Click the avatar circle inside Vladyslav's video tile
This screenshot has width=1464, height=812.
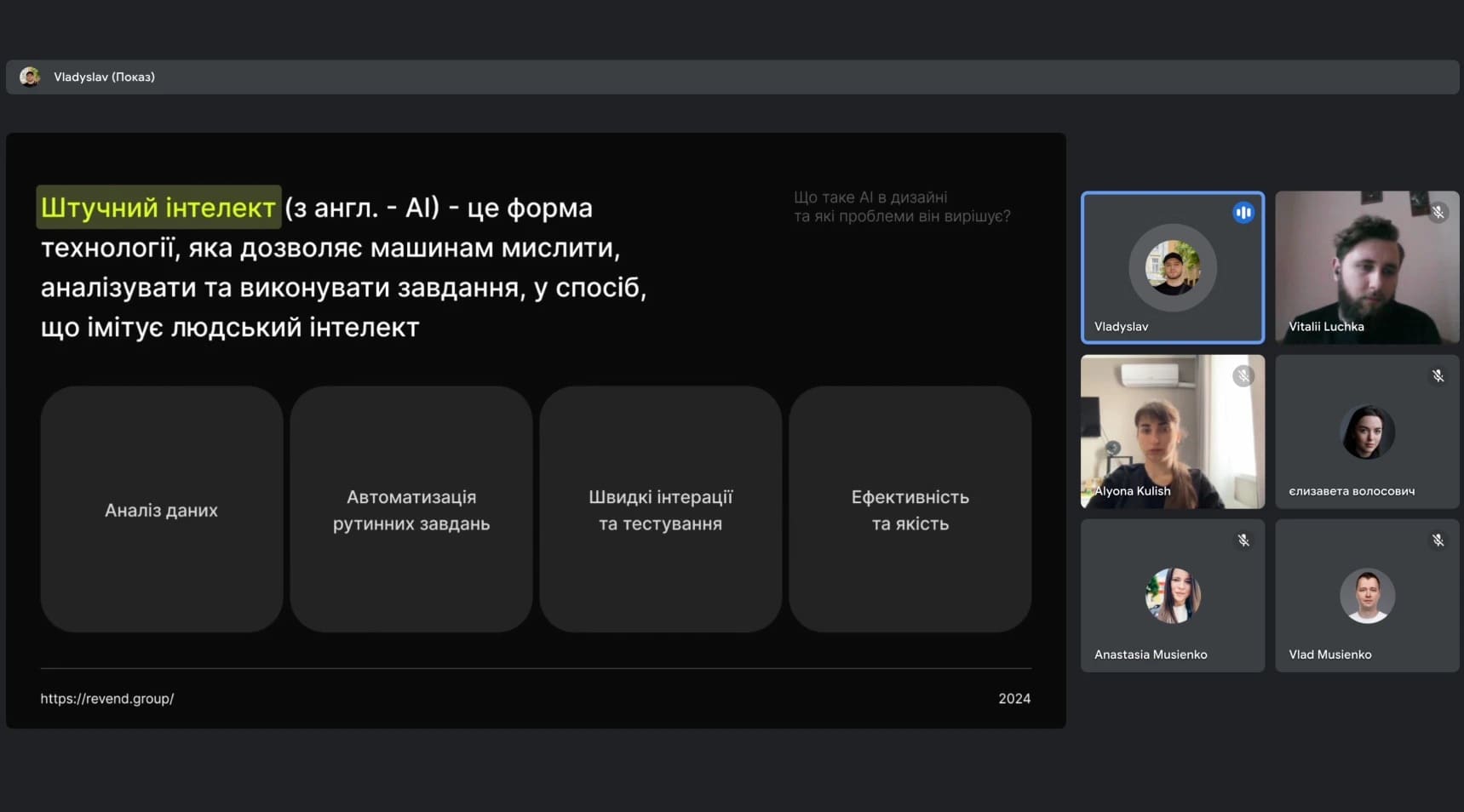pyautogui.click(x=1172, y=268)
